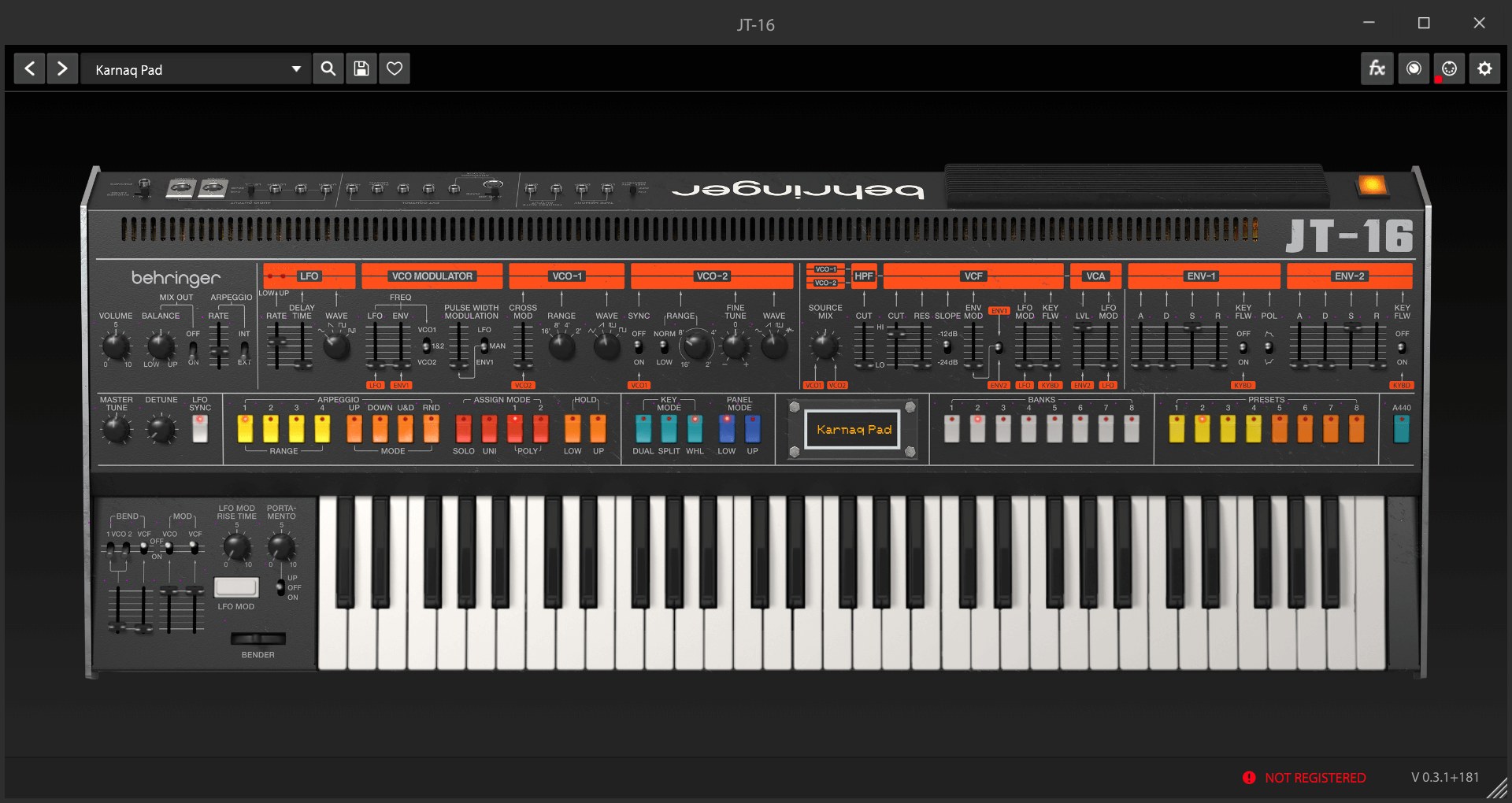Toggle ENV-2 KEY FLW switch

coord(1402,347)
